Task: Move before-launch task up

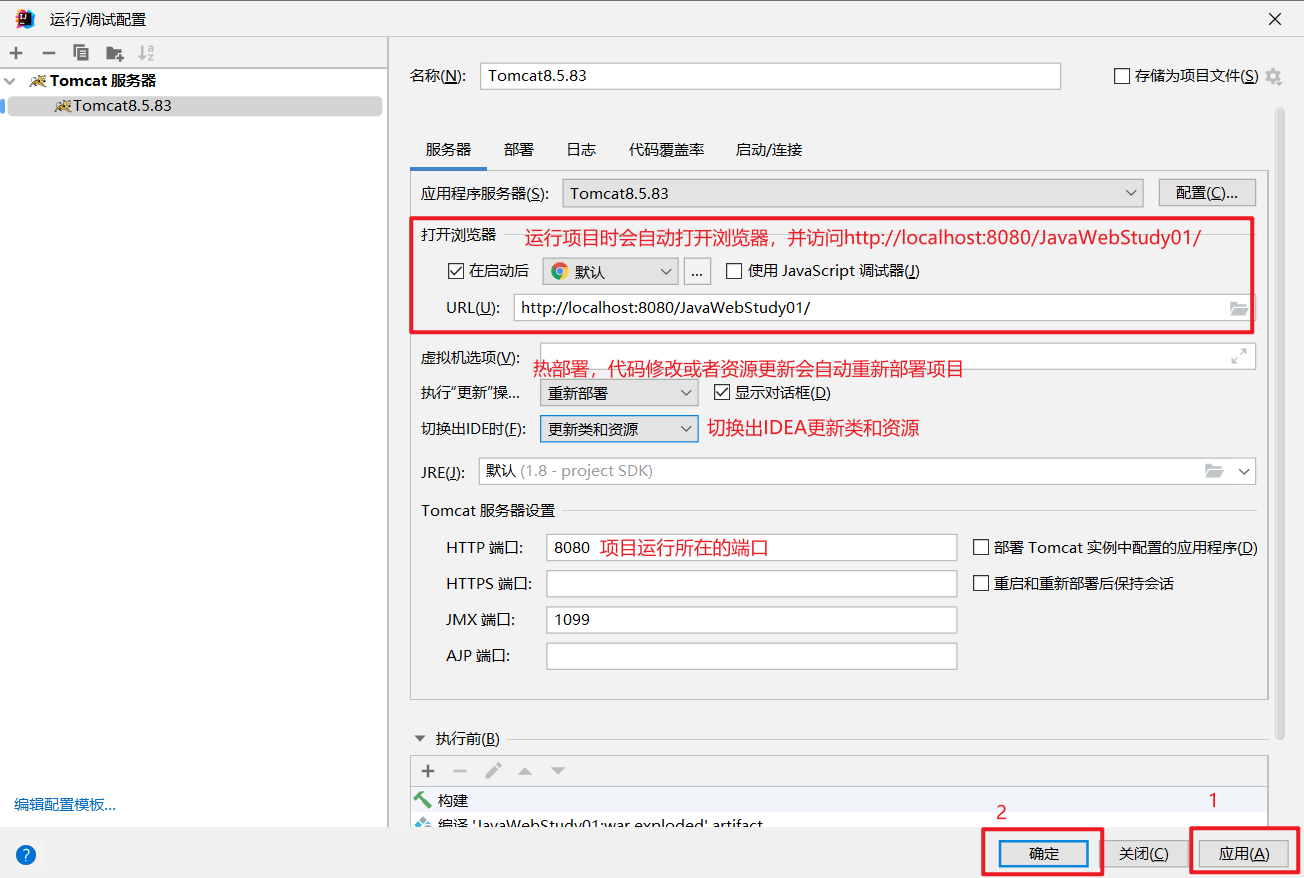Action: (x=525, y=771)
